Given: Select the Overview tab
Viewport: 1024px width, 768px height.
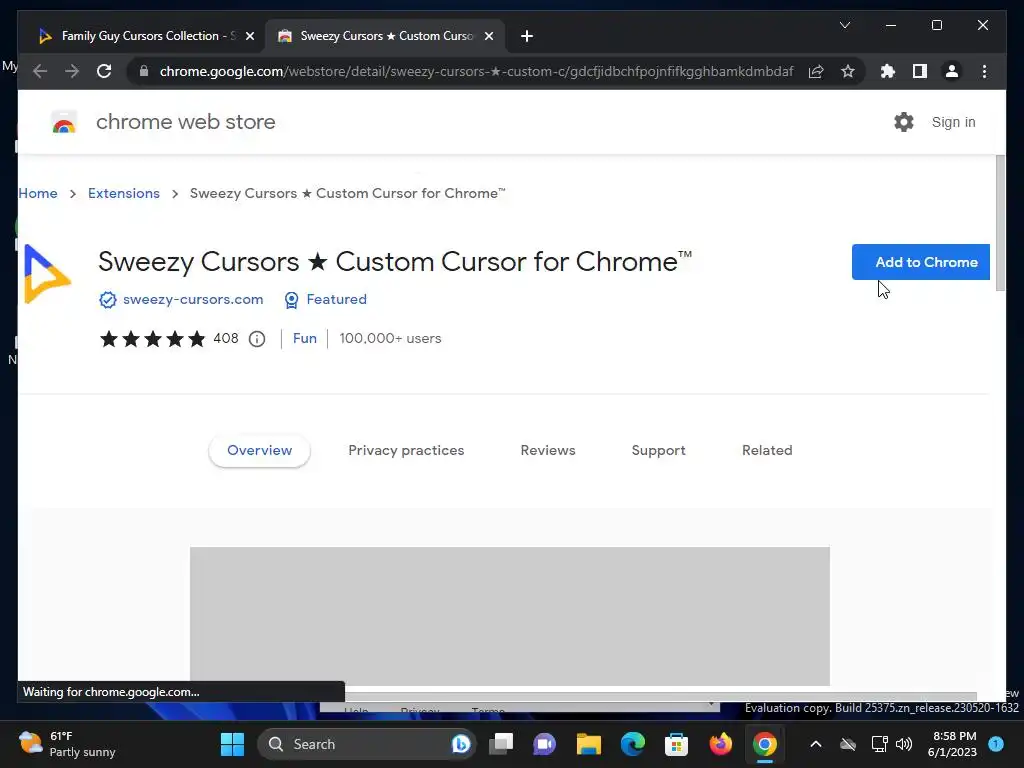Looking at the screenshot, I should (x=259, y=450).
